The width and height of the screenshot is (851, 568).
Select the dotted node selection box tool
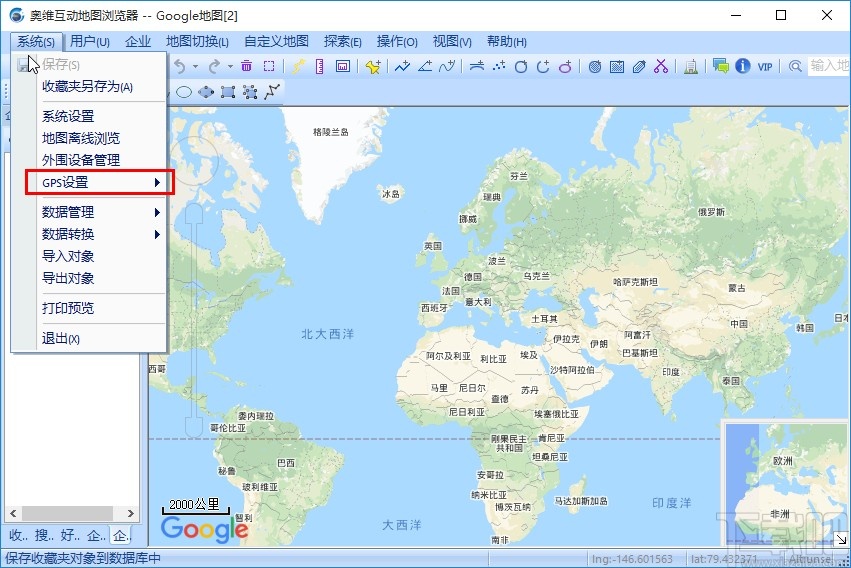(x=250, y=92)
